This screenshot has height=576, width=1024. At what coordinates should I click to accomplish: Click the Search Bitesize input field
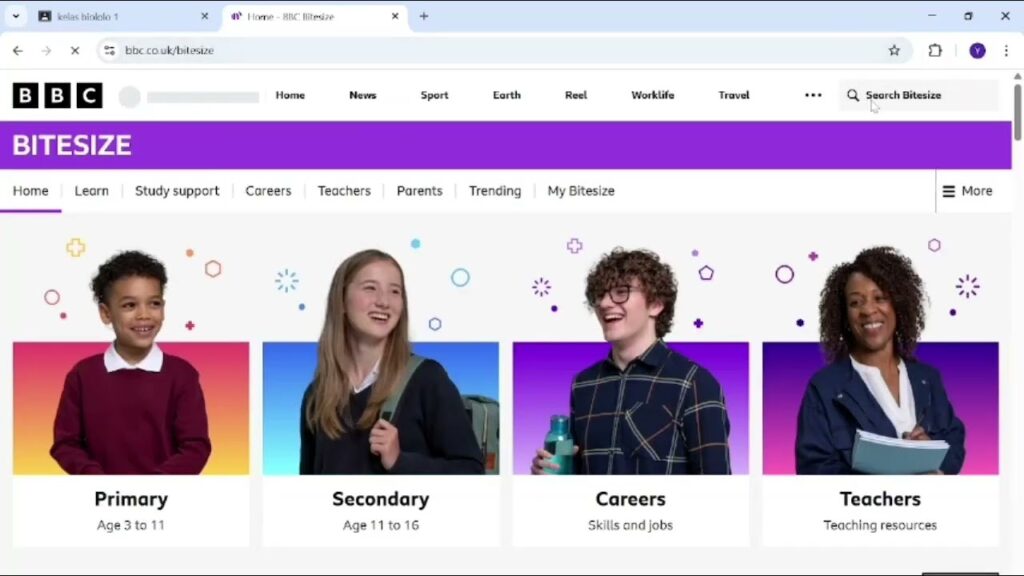pyautogui.click(x=925, y=96)
